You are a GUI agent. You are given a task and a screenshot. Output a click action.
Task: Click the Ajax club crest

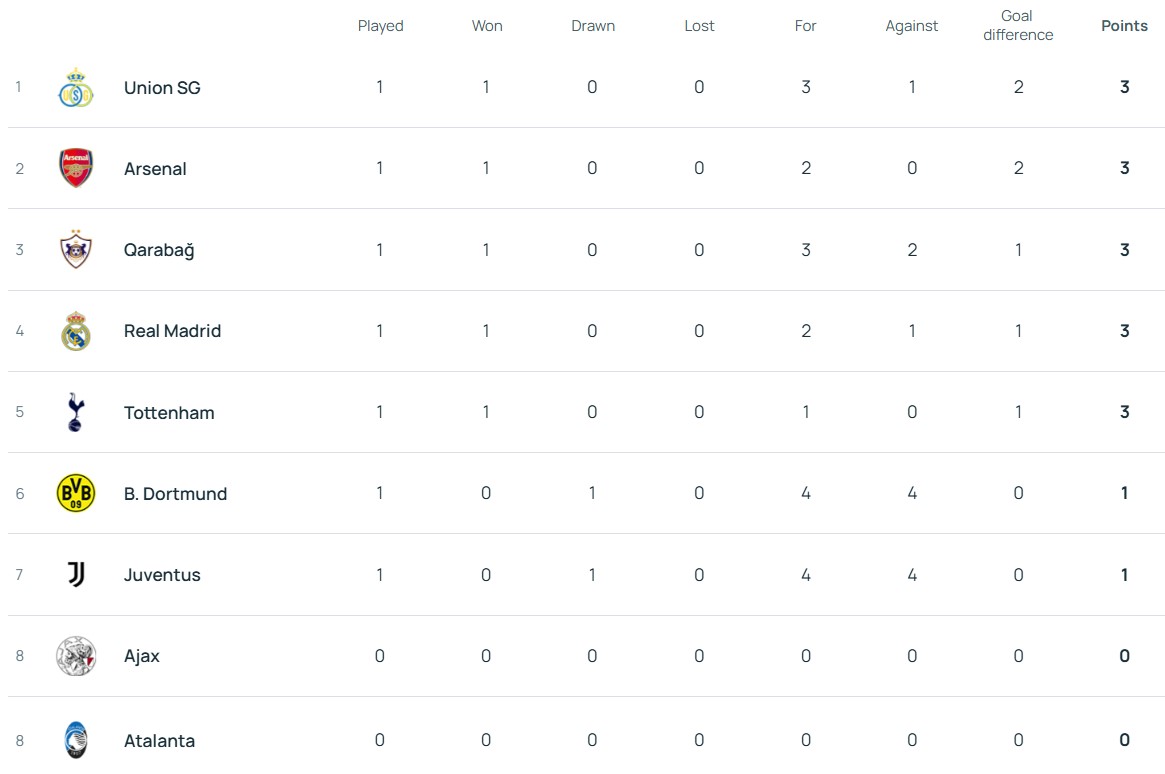tap(76, 656)
